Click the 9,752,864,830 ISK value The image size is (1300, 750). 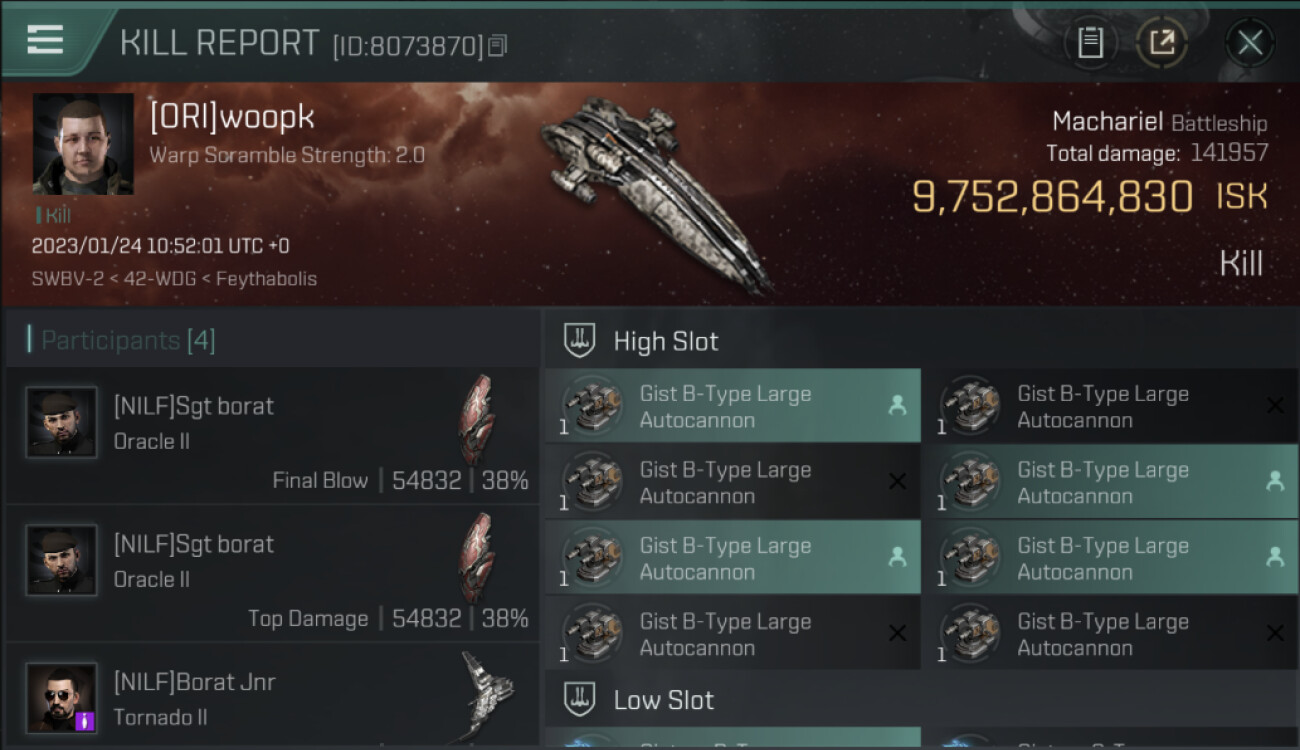tap(1052, 197)
